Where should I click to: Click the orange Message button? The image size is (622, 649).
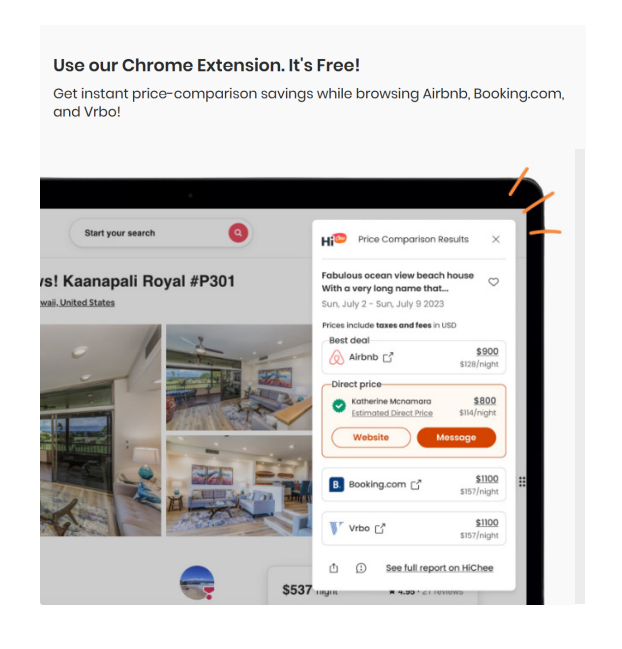point(456,437)
